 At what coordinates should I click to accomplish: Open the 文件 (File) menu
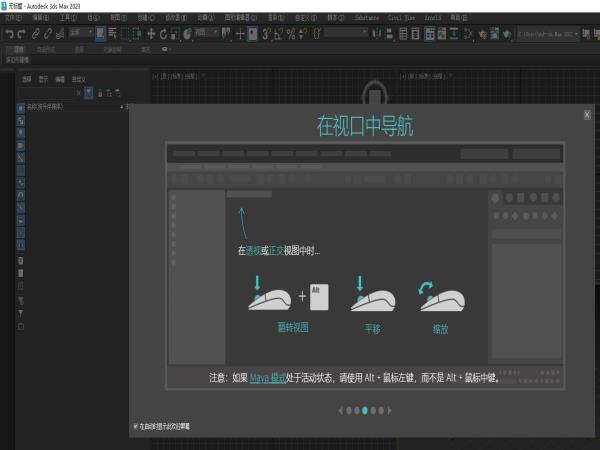[x=13, y=18]
